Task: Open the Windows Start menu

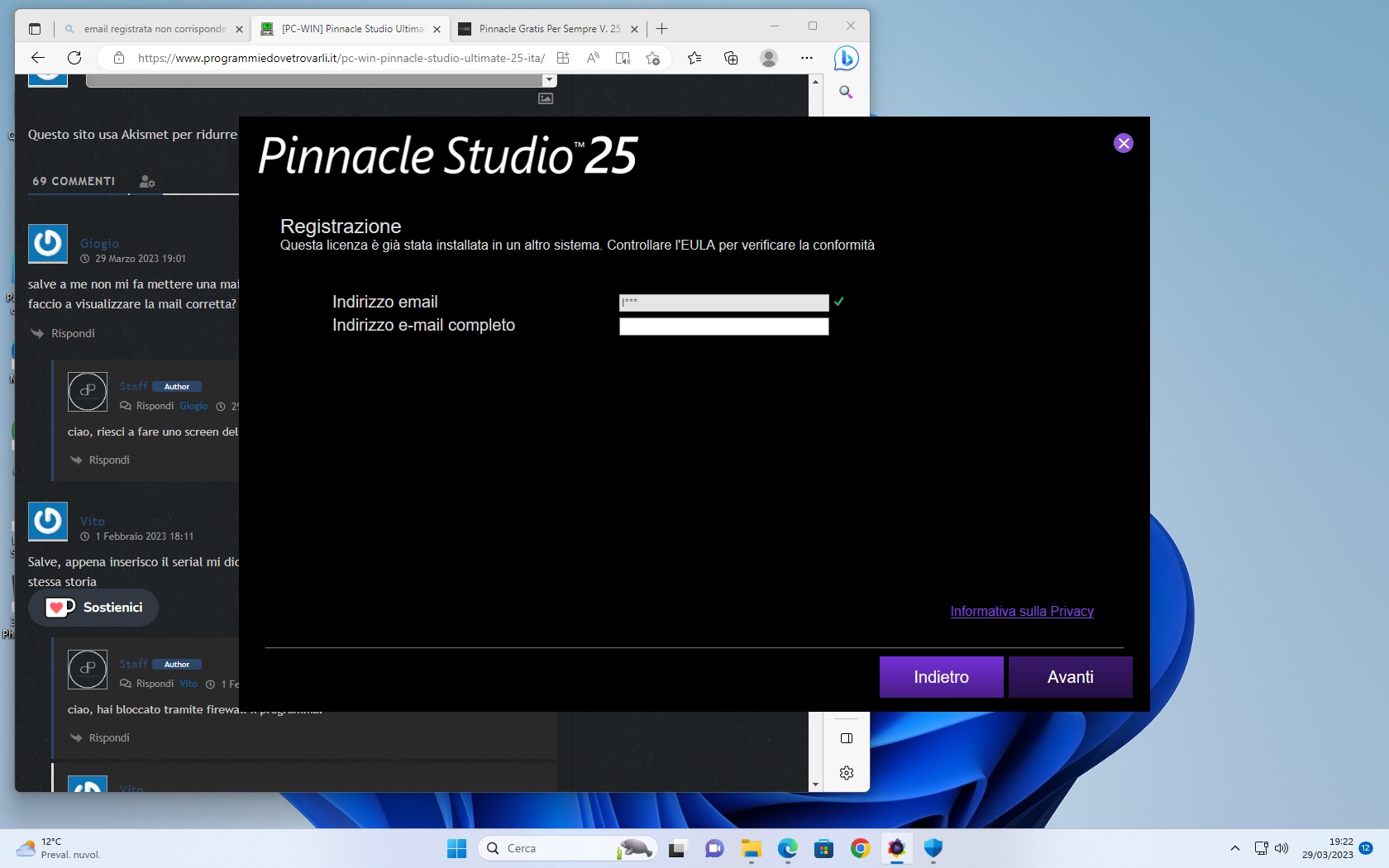Action: coord(456,848)
